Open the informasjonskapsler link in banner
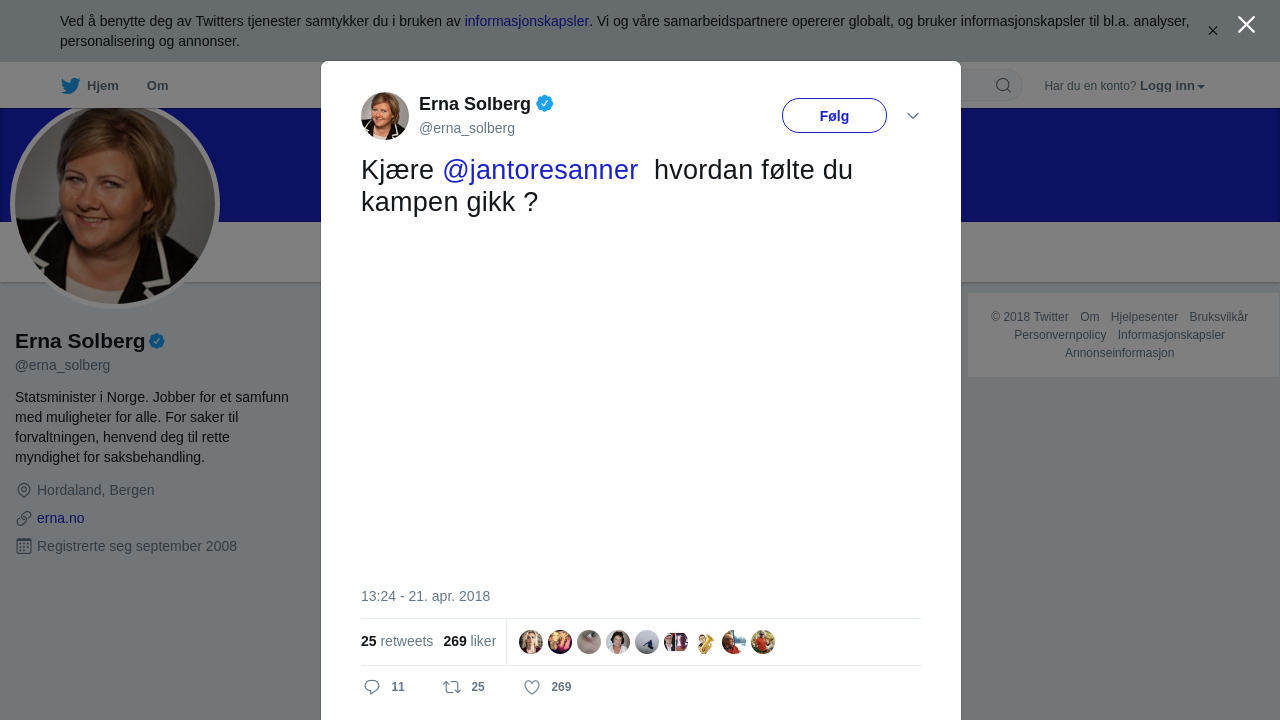The height and width of the screenshot is (720, 1280). pos(527,21)
